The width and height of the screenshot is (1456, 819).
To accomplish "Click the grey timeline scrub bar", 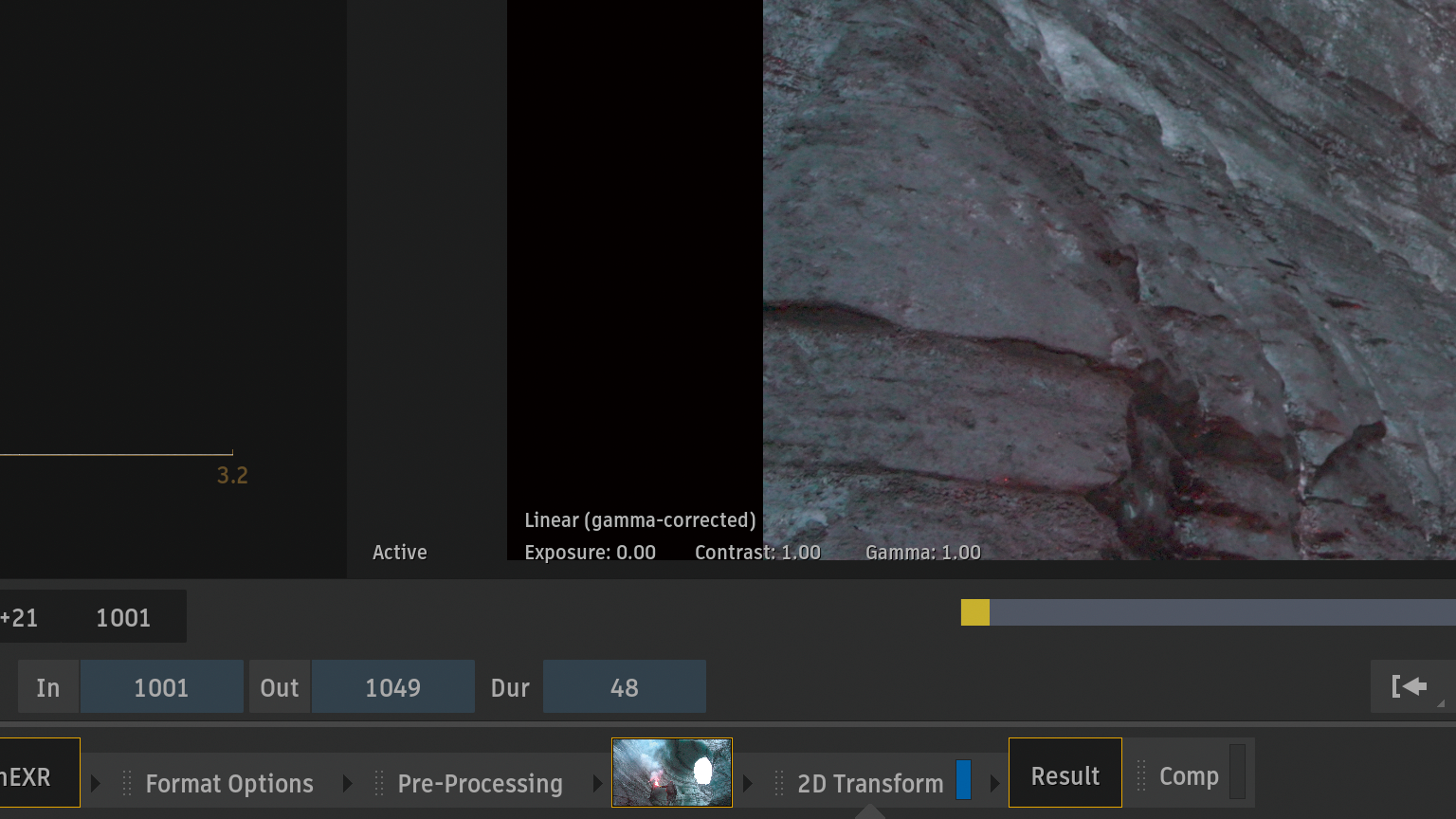I will tap(1223, 612).
